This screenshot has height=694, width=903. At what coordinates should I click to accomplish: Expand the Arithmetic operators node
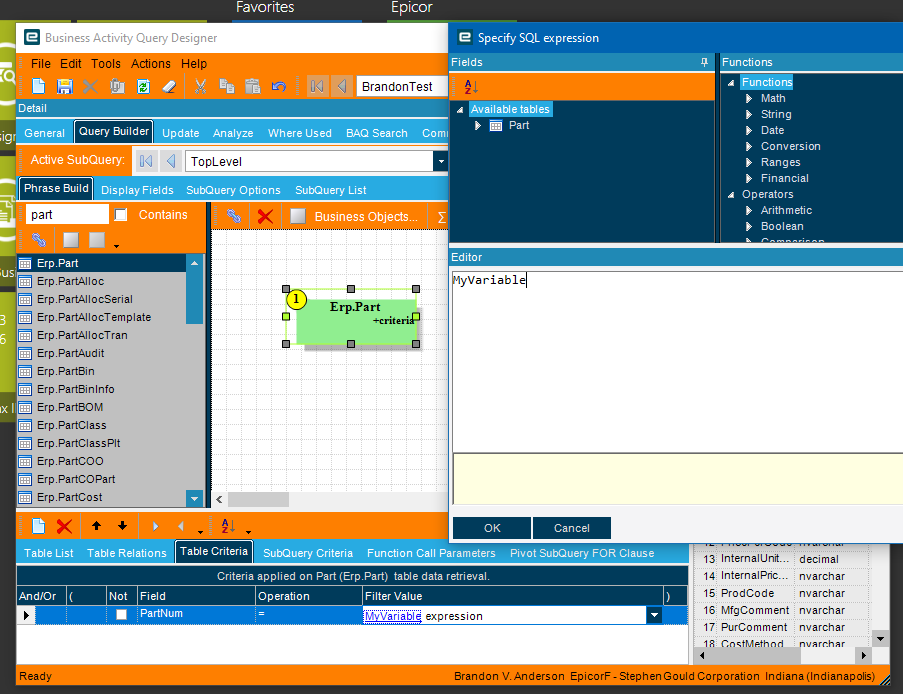749,211
